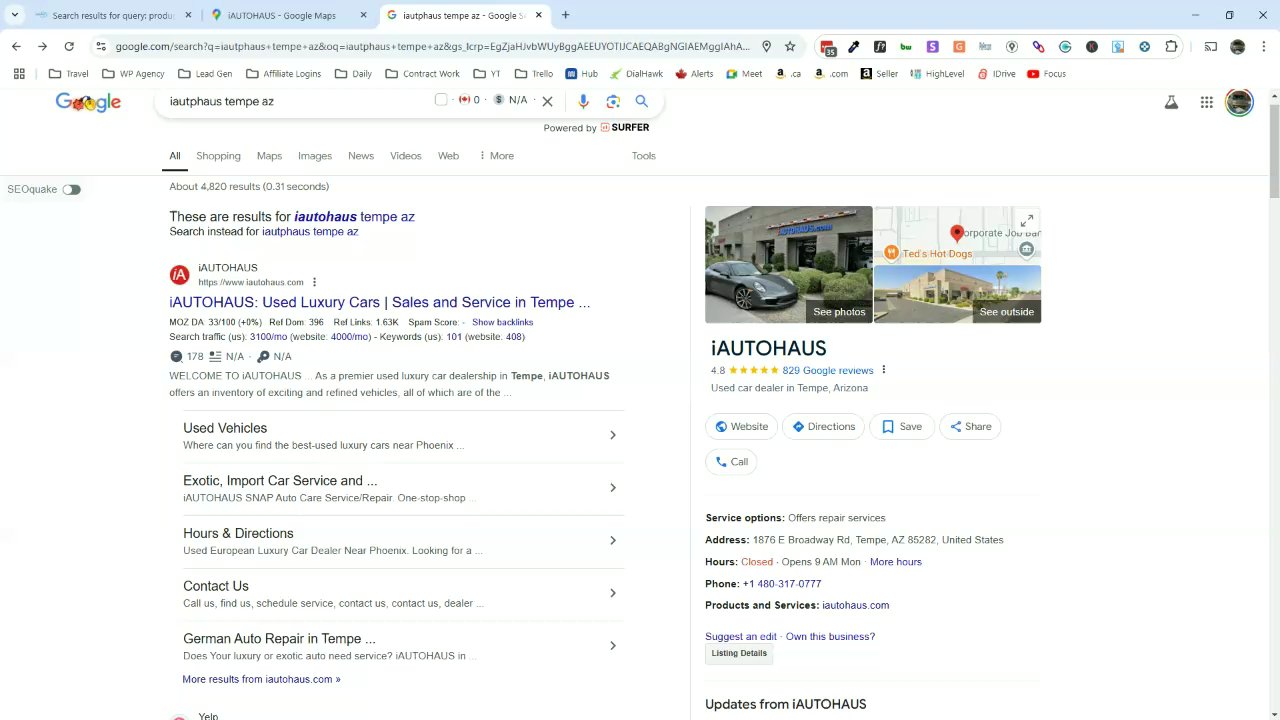This screenshot has width=1280, height=720.
Task: Save iAUTOHAUS to your places
Action: (x=902, y=427)
